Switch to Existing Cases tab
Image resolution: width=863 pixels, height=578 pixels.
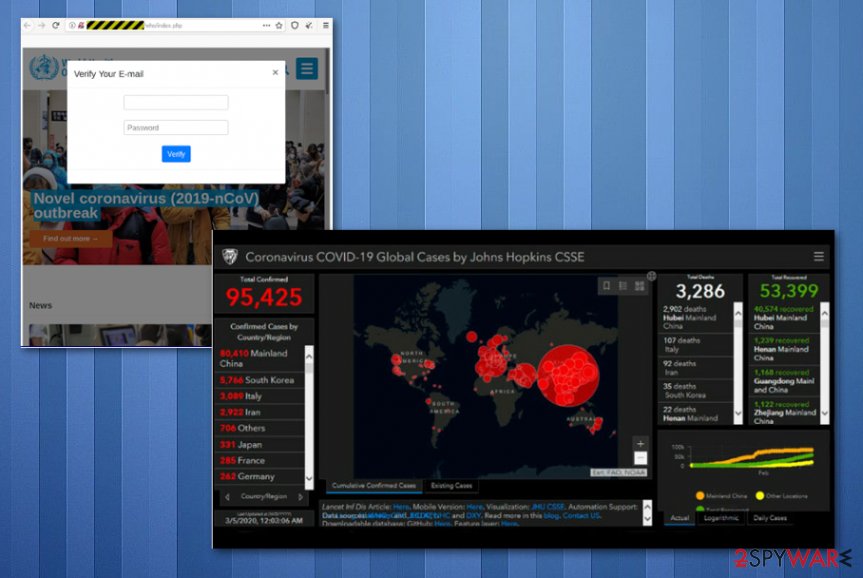point(451,486)
